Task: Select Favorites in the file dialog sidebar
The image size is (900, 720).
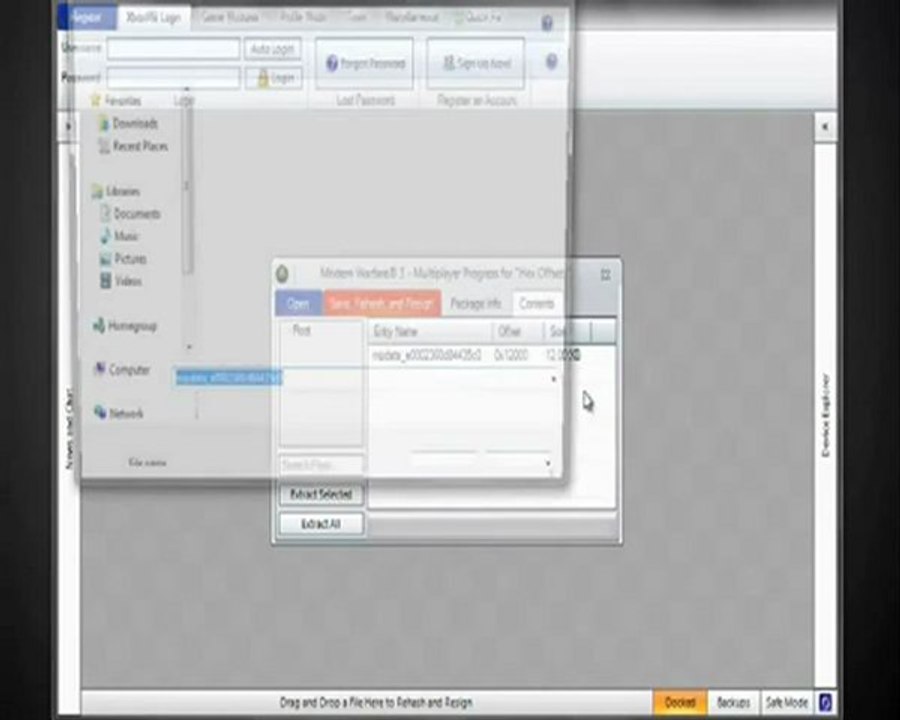Action: click(117, 100)
